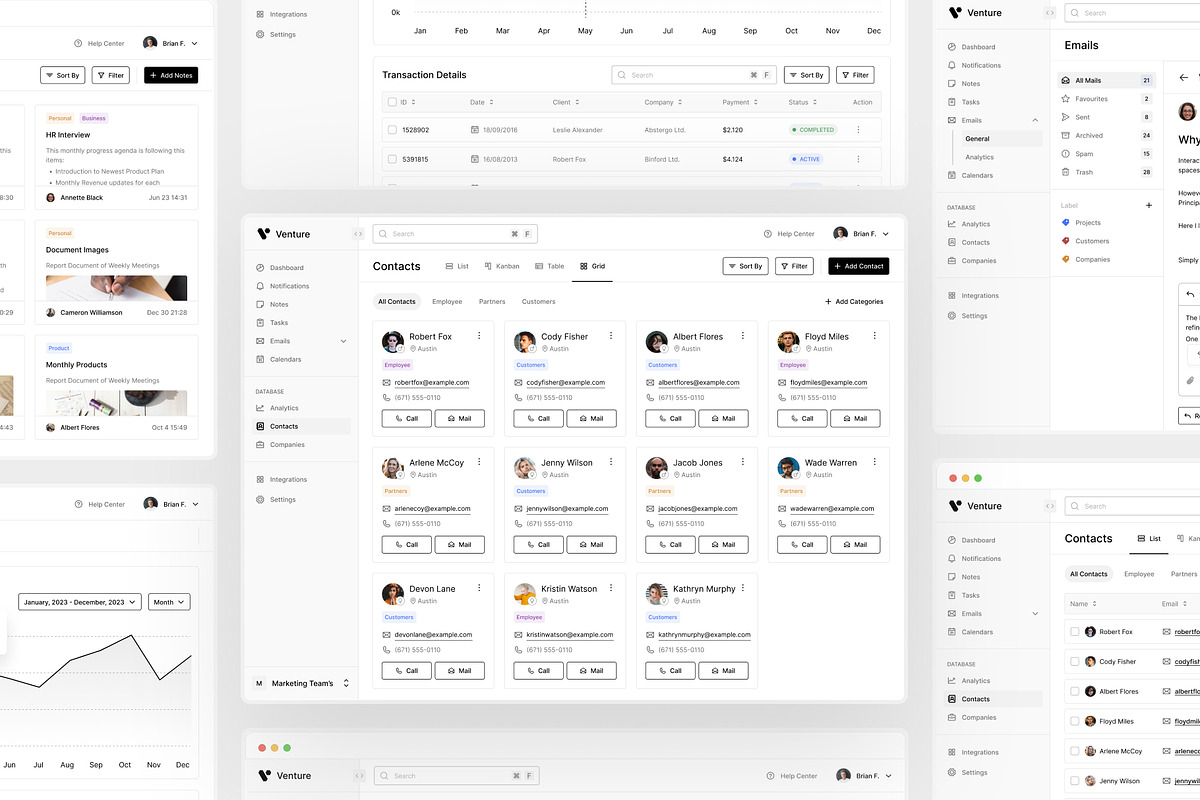Open Help Center in the center Contacts window

click(x=789, y=234)
